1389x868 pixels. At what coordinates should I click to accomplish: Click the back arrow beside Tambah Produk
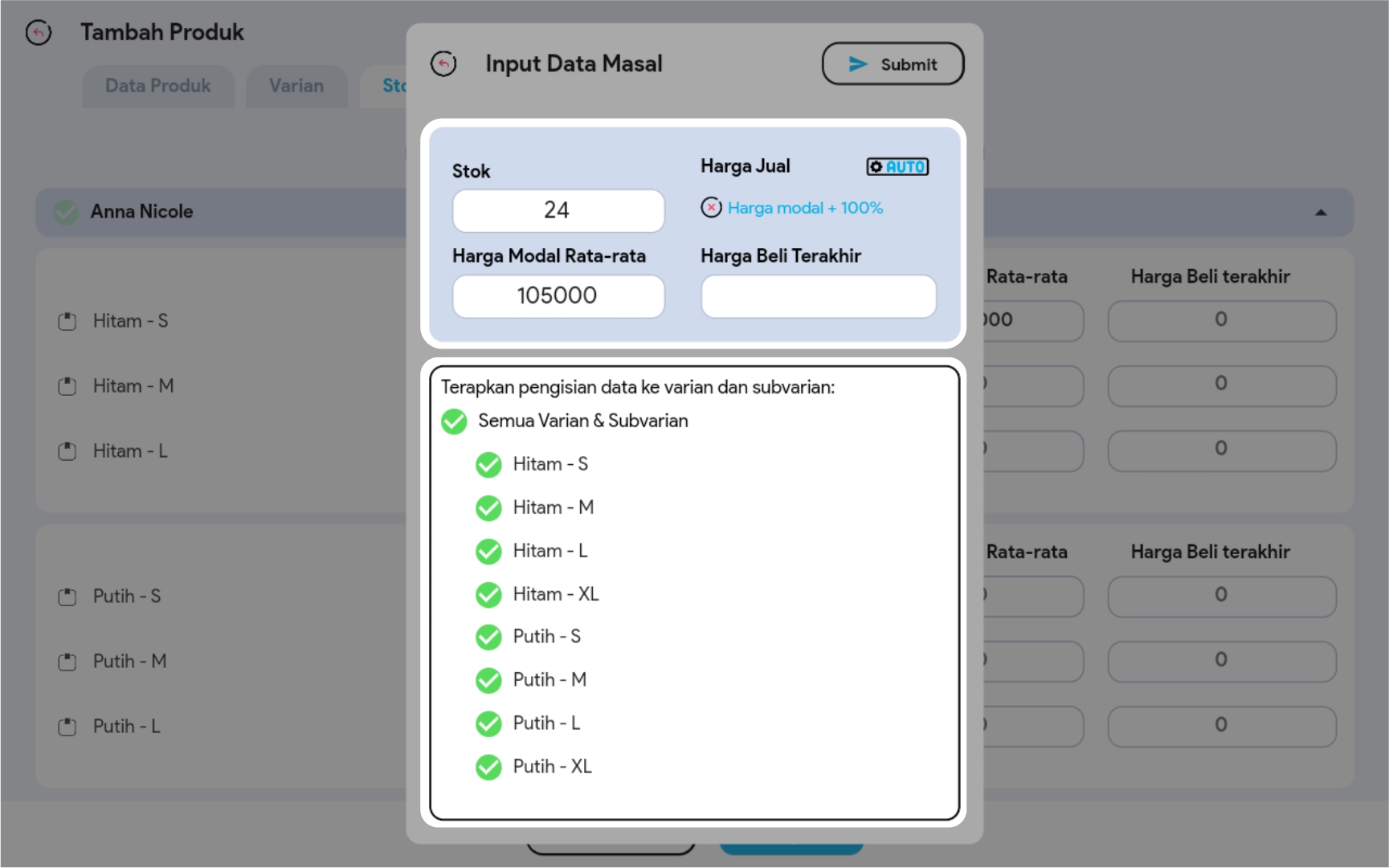pyautogui.click(x=39, y=33)
